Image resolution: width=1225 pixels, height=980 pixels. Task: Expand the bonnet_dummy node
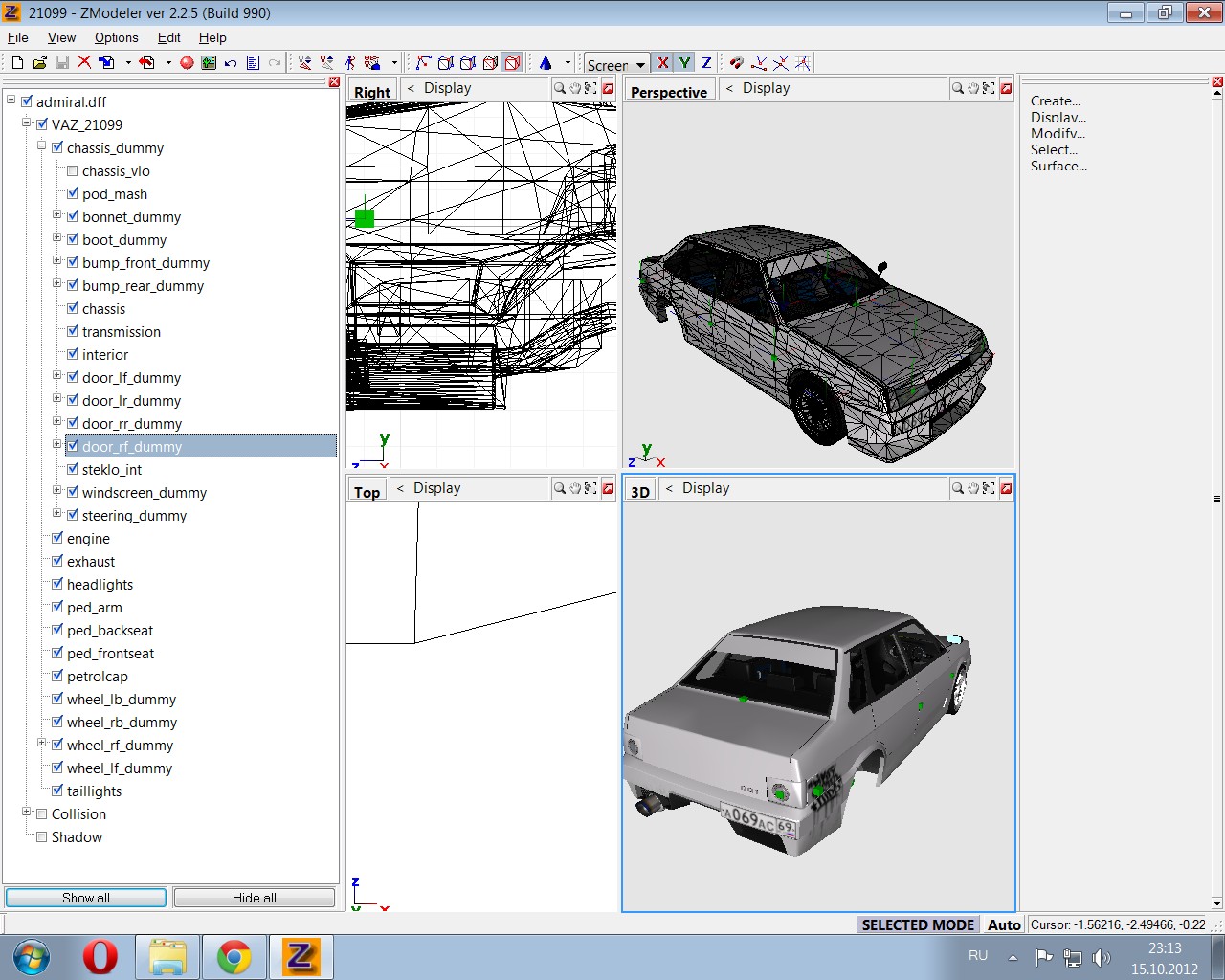point(56,215)
